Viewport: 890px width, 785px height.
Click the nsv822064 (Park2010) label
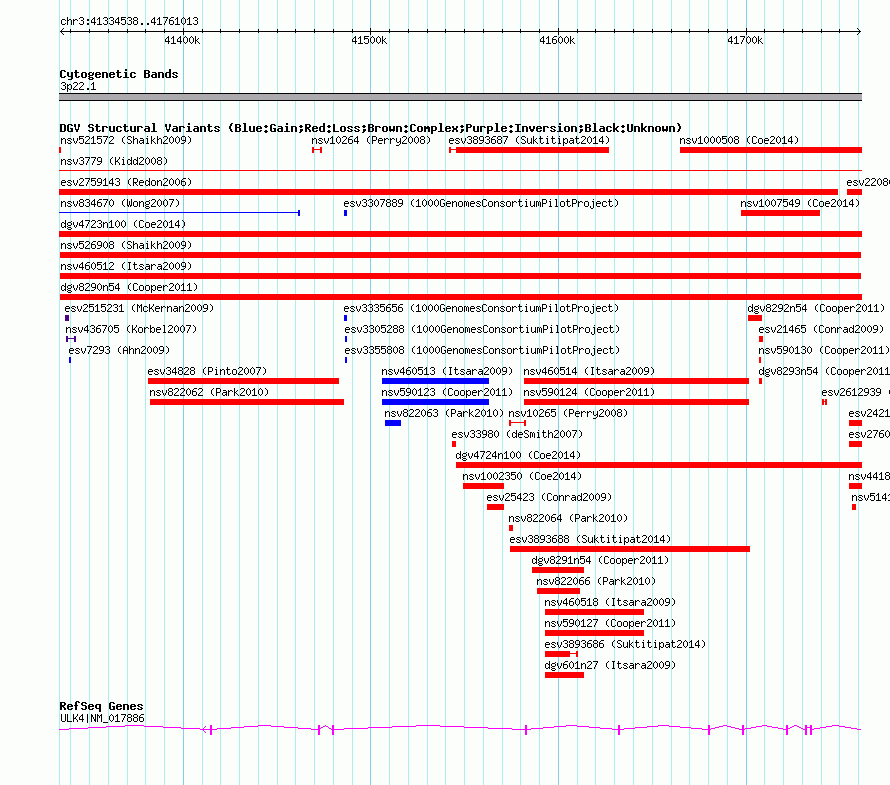pyautogui.click(x=568, y=518)
